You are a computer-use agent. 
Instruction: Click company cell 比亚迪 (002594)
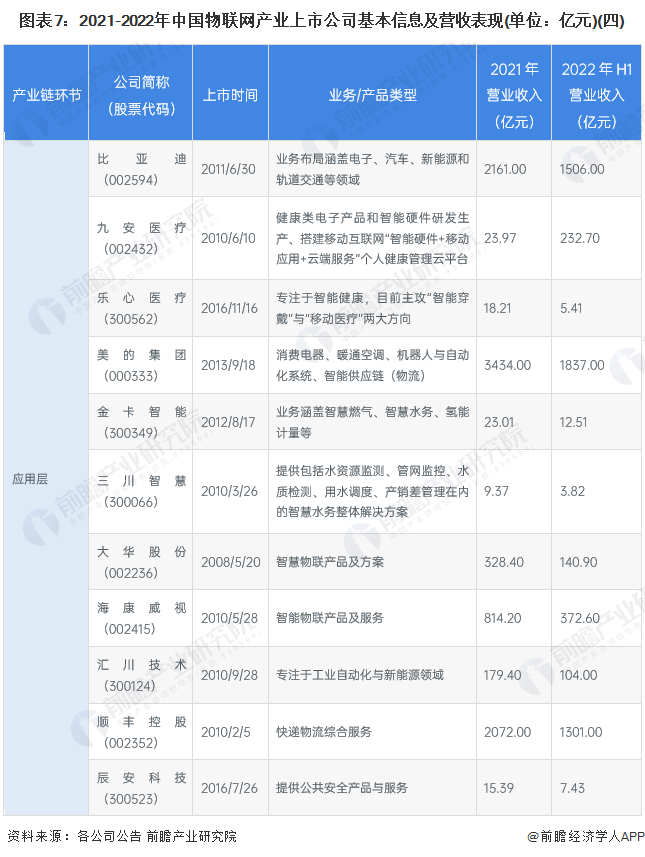[141, 169]
